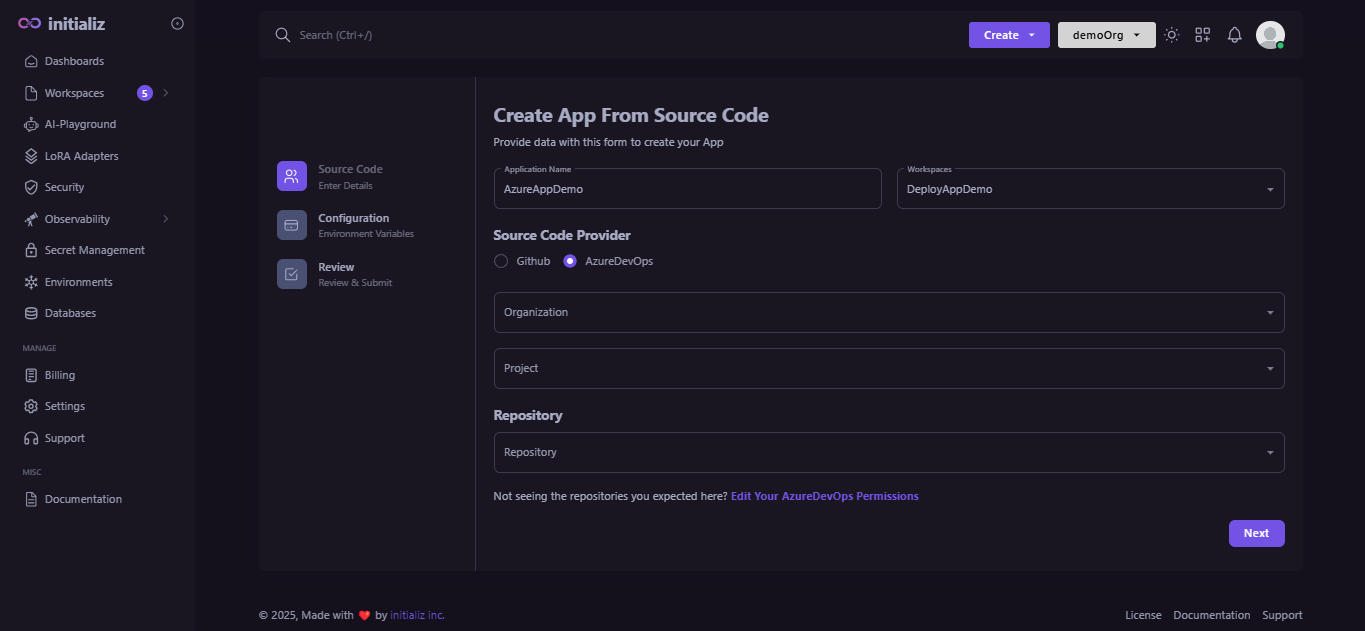The image size is (1365, 631).
Task: Open the initializ inc. footer link
Action: (417, 615)
